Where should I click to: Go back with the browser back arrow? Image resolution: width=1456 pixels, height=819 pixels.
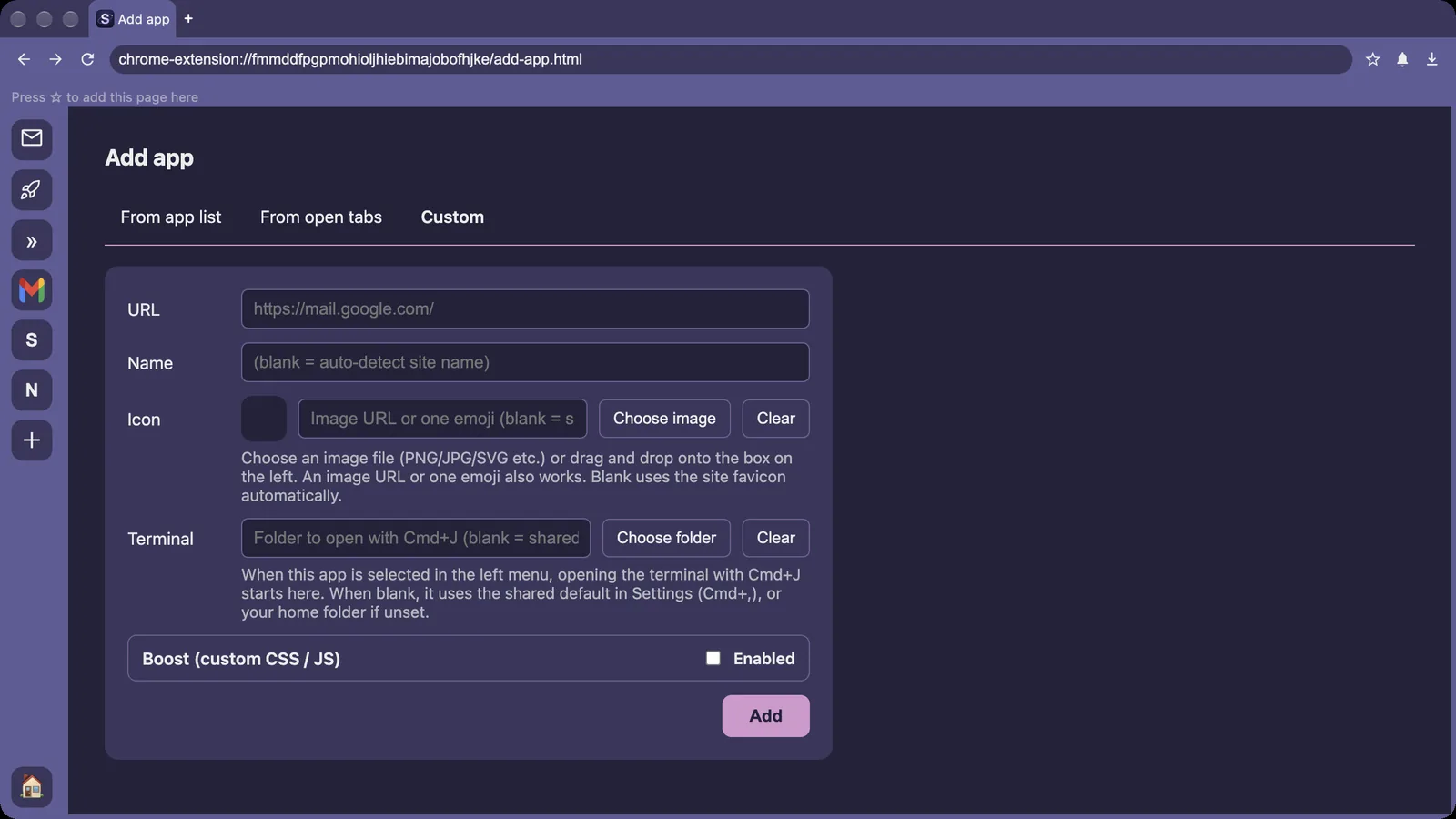pyautogui.click(x=24, y=59)
